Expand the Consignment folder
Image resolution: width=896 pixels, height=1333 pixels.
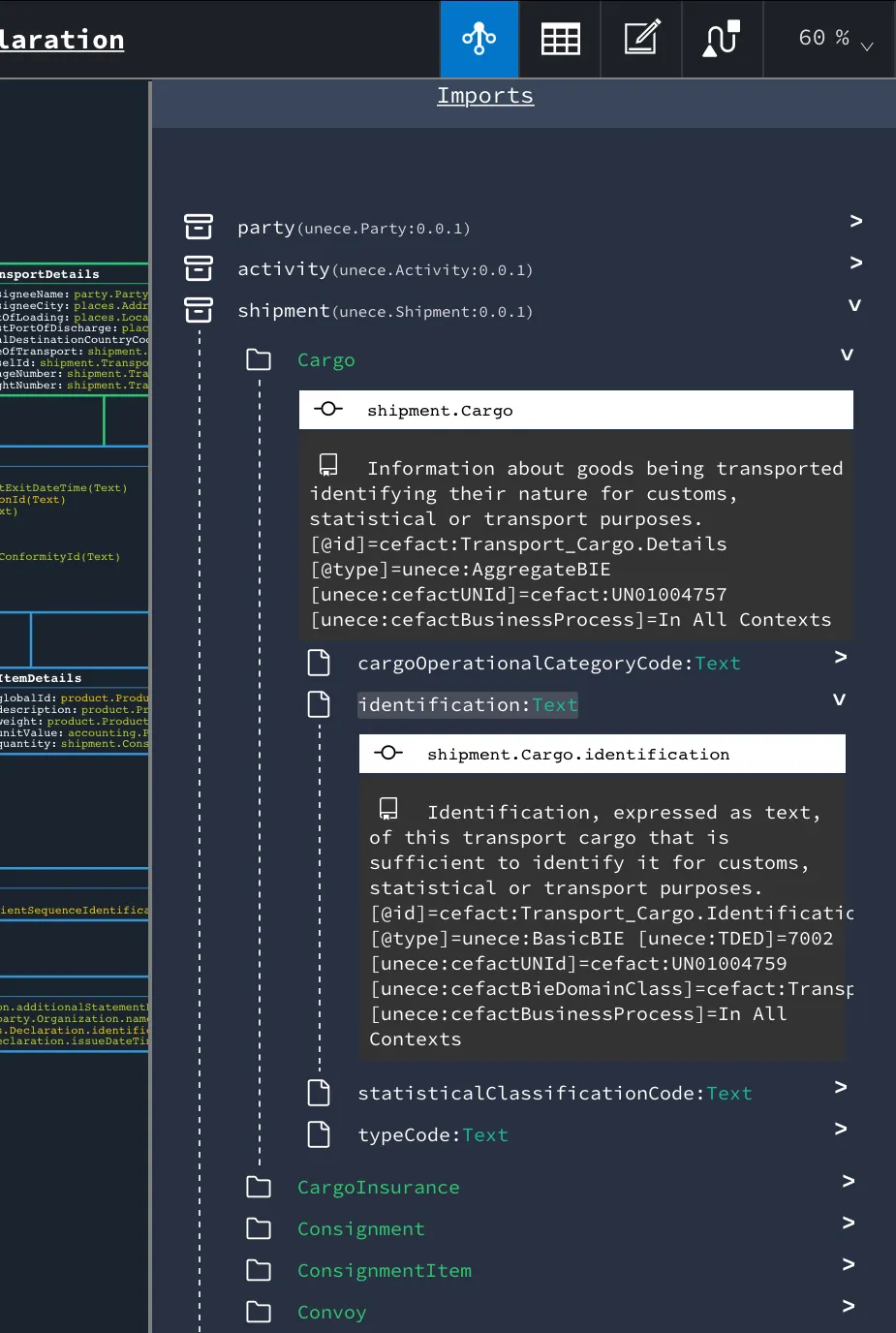(x=849, y=1223)
